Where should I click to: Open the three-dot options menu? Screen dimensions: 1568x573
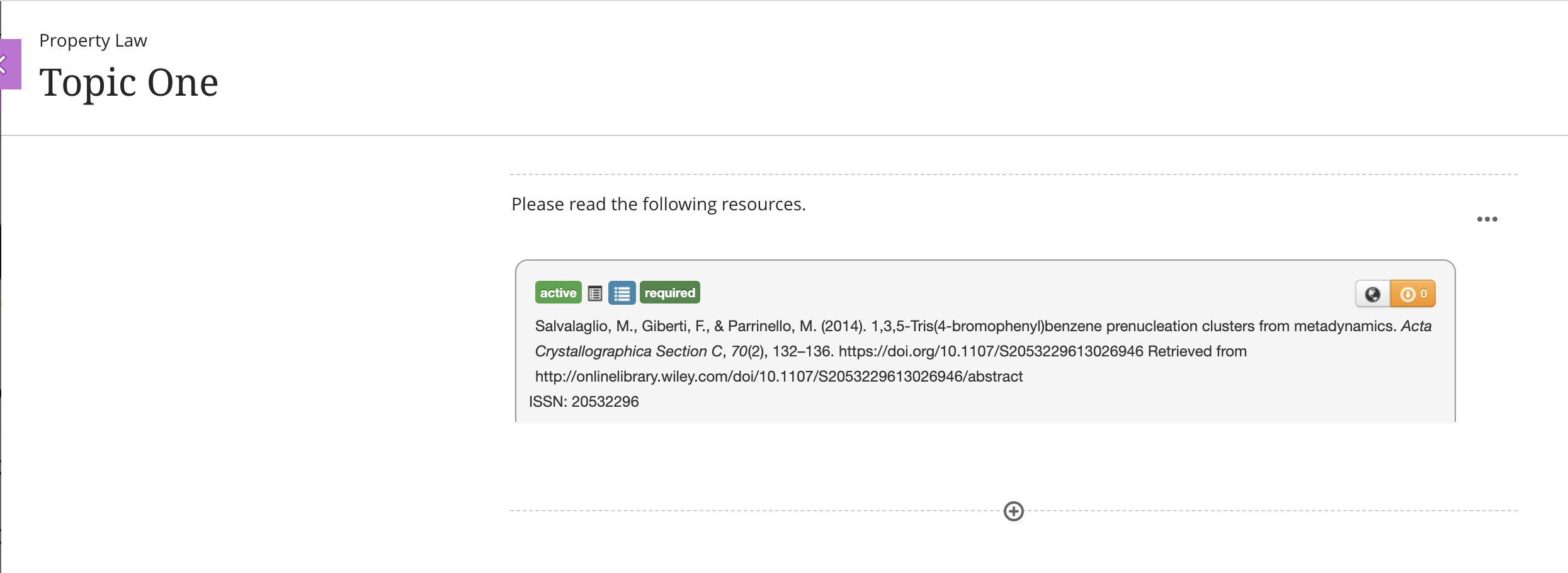point(1487,219)
